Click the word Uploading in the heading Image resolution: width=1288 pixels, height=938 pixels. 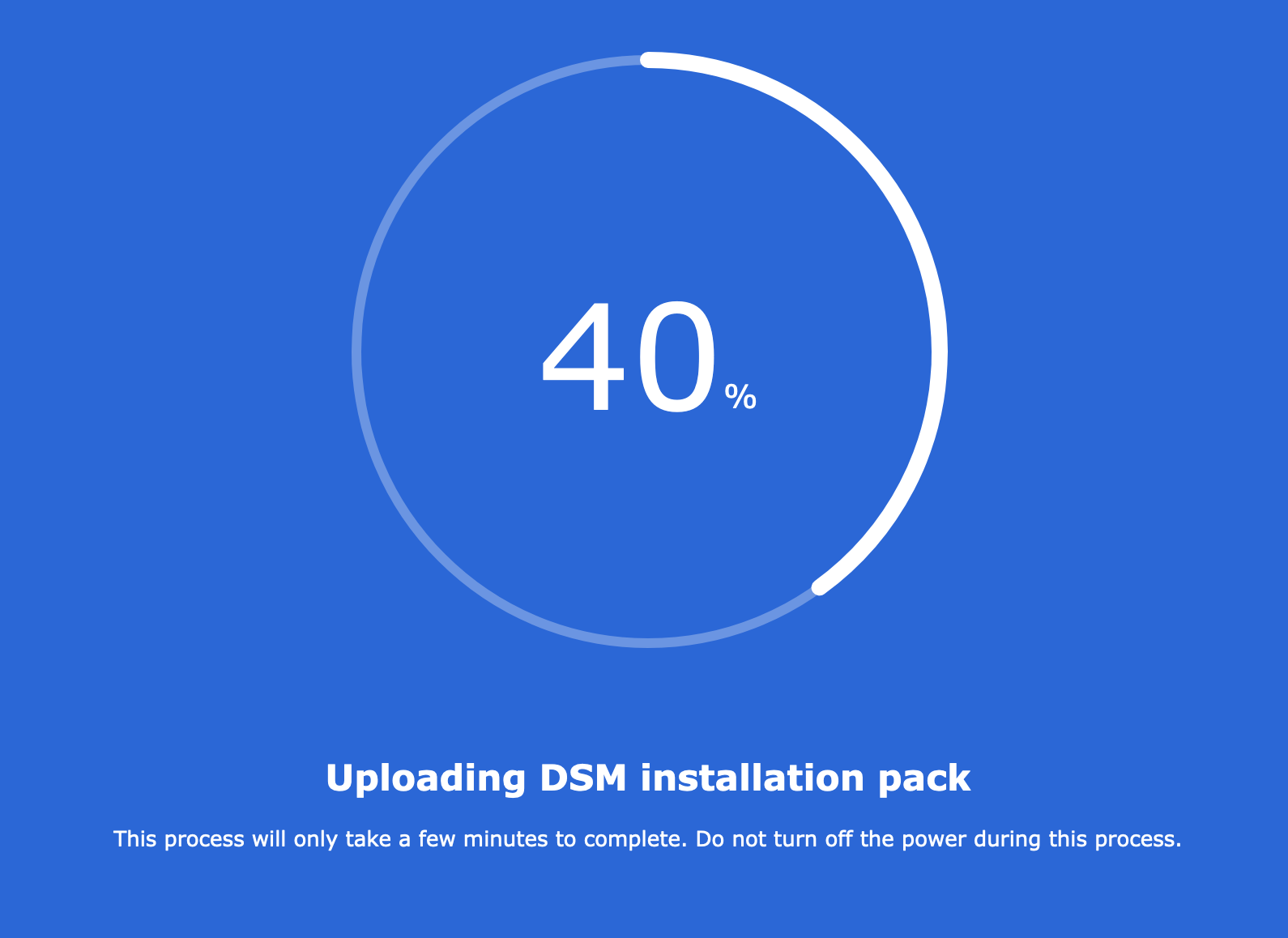[426, 779]
